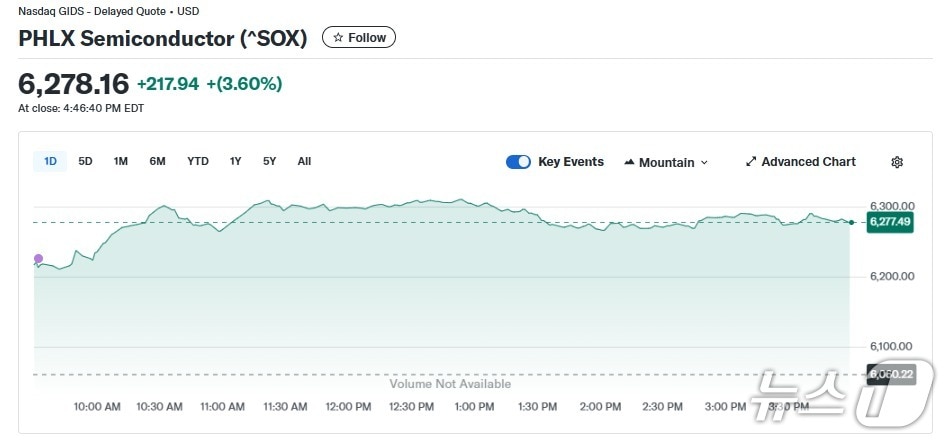
Task: Follow the PHLX Semiconductor index
Action: [x=359, y=38]
